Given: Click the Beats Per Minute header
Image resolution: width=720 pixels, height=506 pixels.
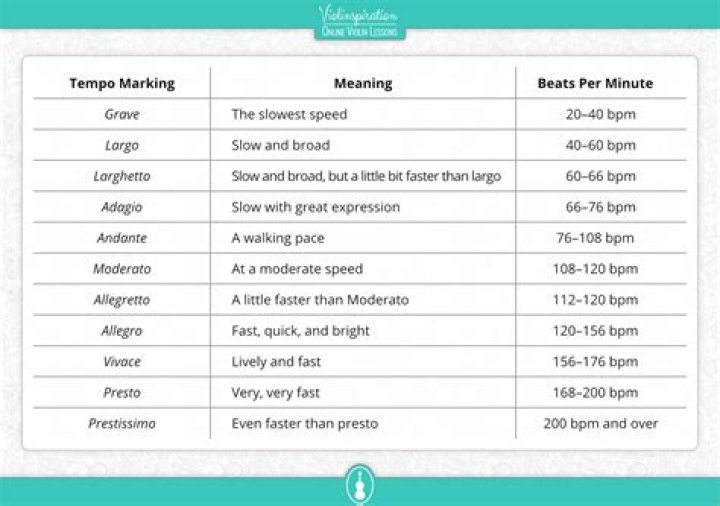Looking at the screenshot, I should pyautogui.click(x=600, y=83).
